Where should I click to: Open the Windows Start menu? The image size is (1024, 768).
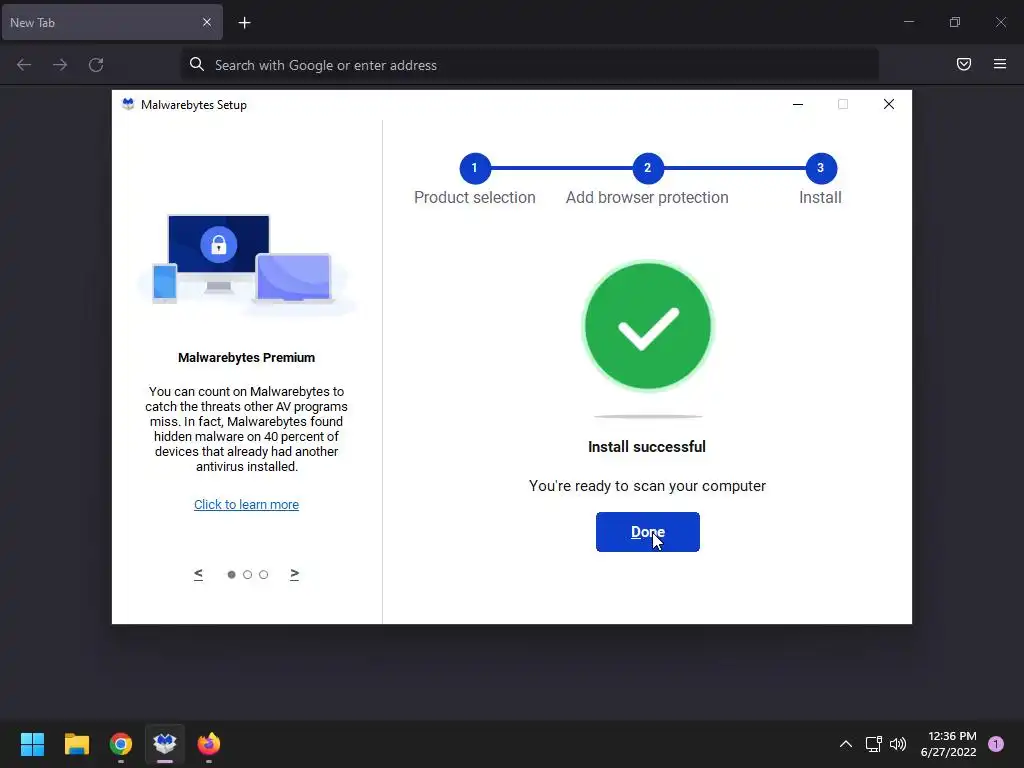coord(32,744)
